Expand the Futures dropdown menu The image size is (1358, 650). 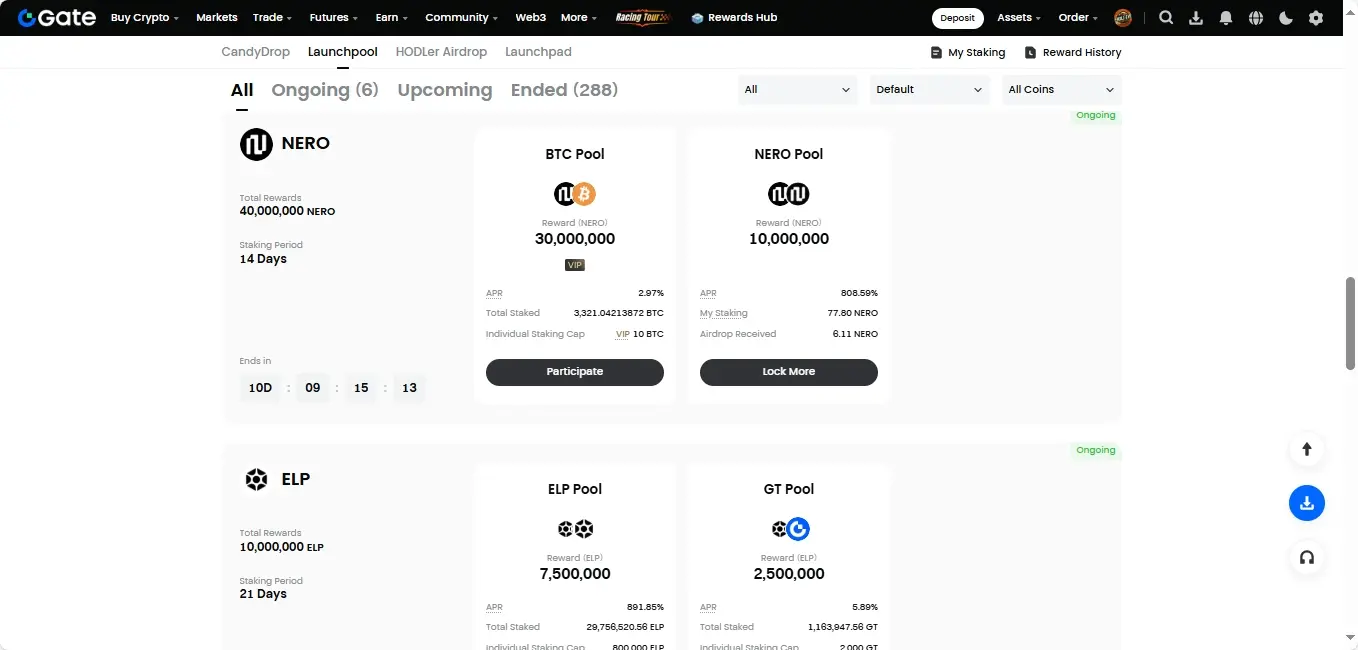(x=334, y=17)
